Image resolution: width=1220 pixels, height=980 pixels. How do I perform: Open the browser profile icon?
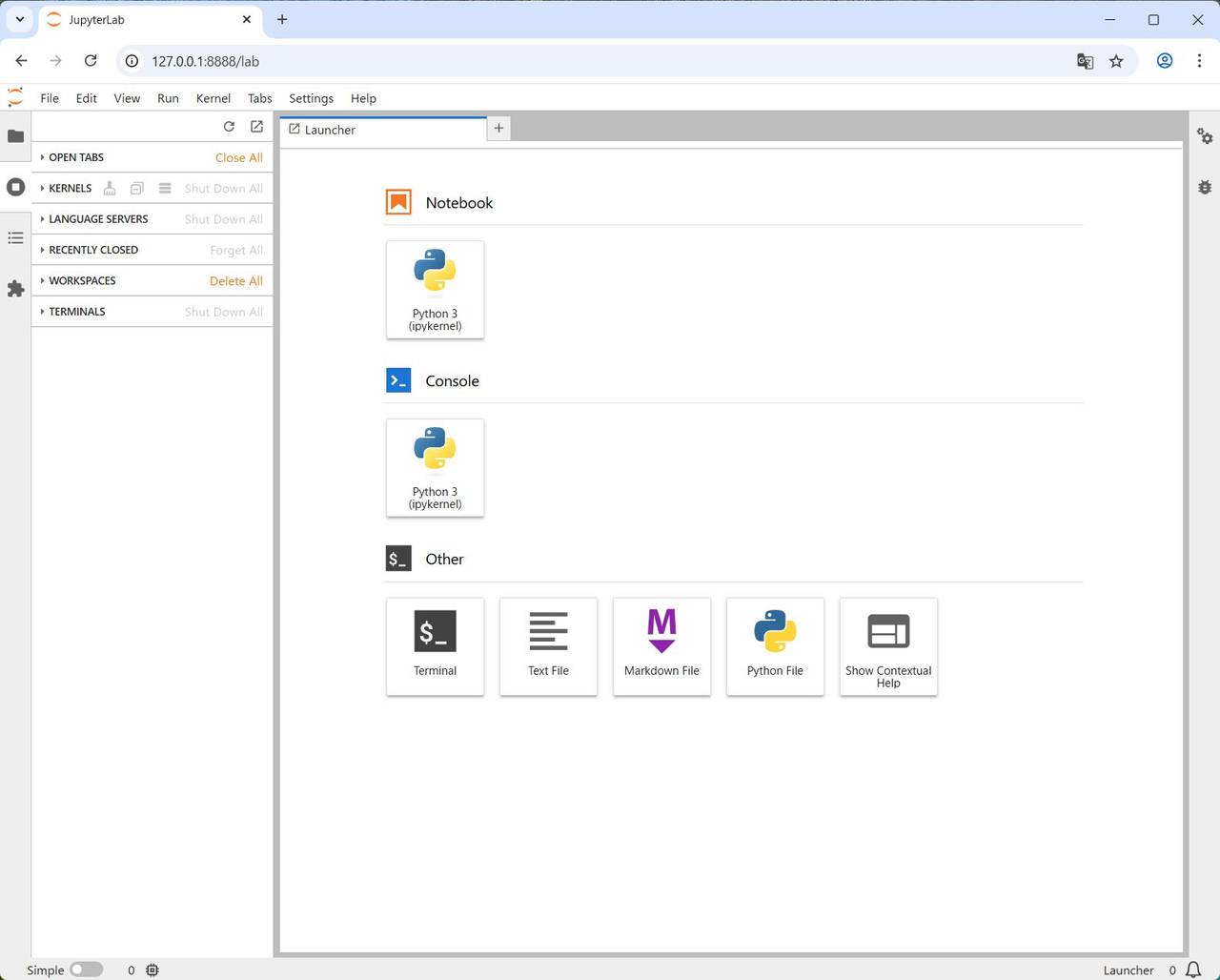1165,61
